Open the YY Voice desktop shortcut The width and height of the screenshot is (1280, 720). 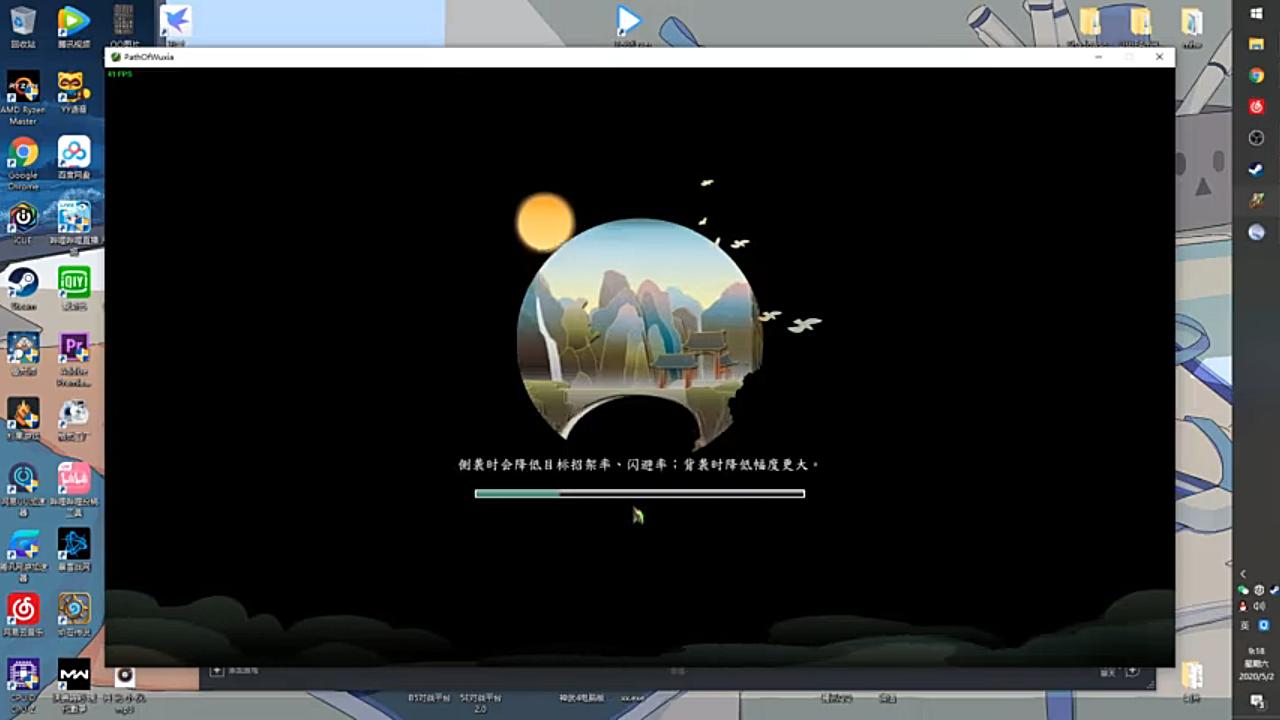[x=73, y=92]
